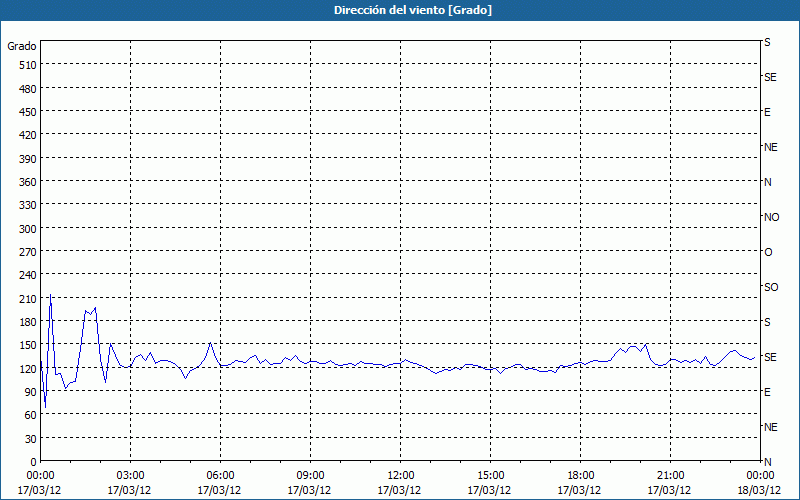
Task: Click the 150 degree axis label
Action: (28, 345)
